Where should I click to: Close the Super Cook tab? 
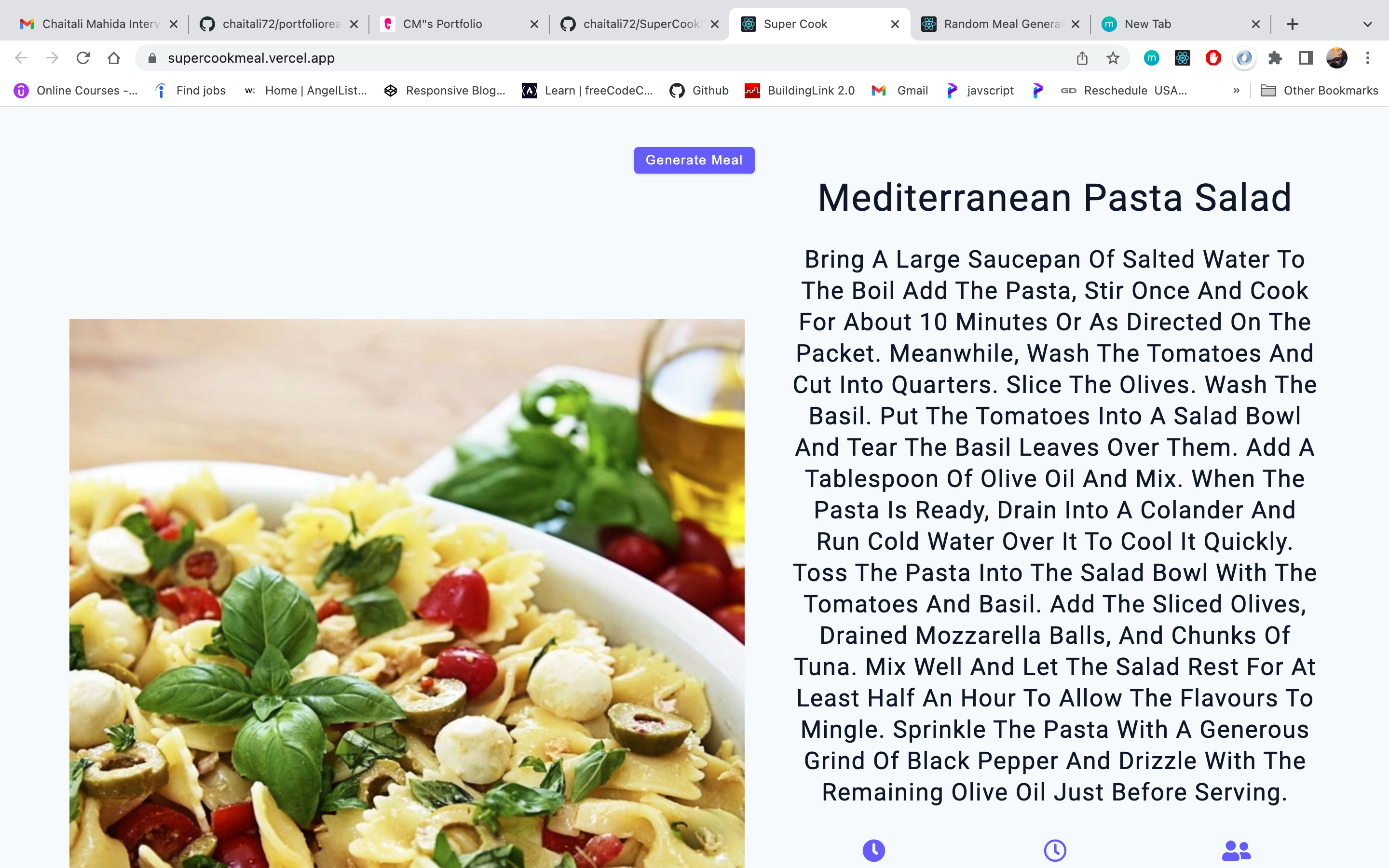pyautogui.click(x=895, y=24)
